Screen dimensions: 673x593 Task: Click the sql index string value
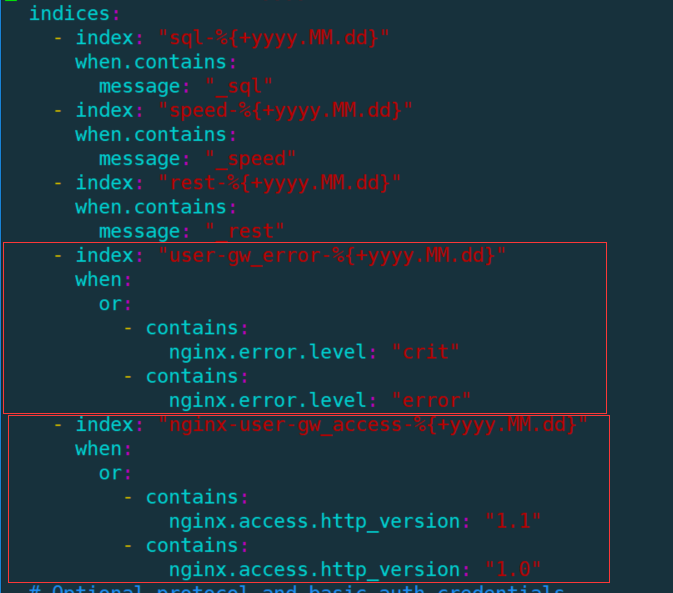point(274,38)
